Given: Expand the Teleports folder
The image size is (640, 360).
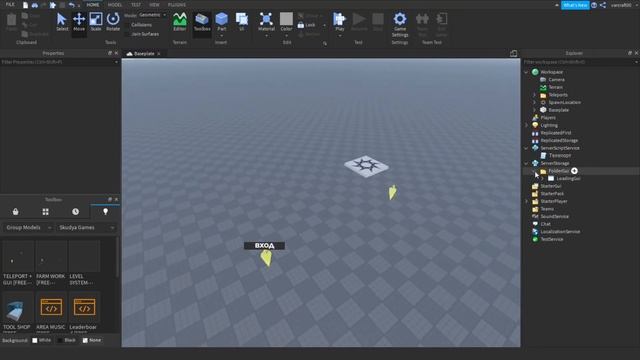Looking at the screenshot, I should click(534, 95).
